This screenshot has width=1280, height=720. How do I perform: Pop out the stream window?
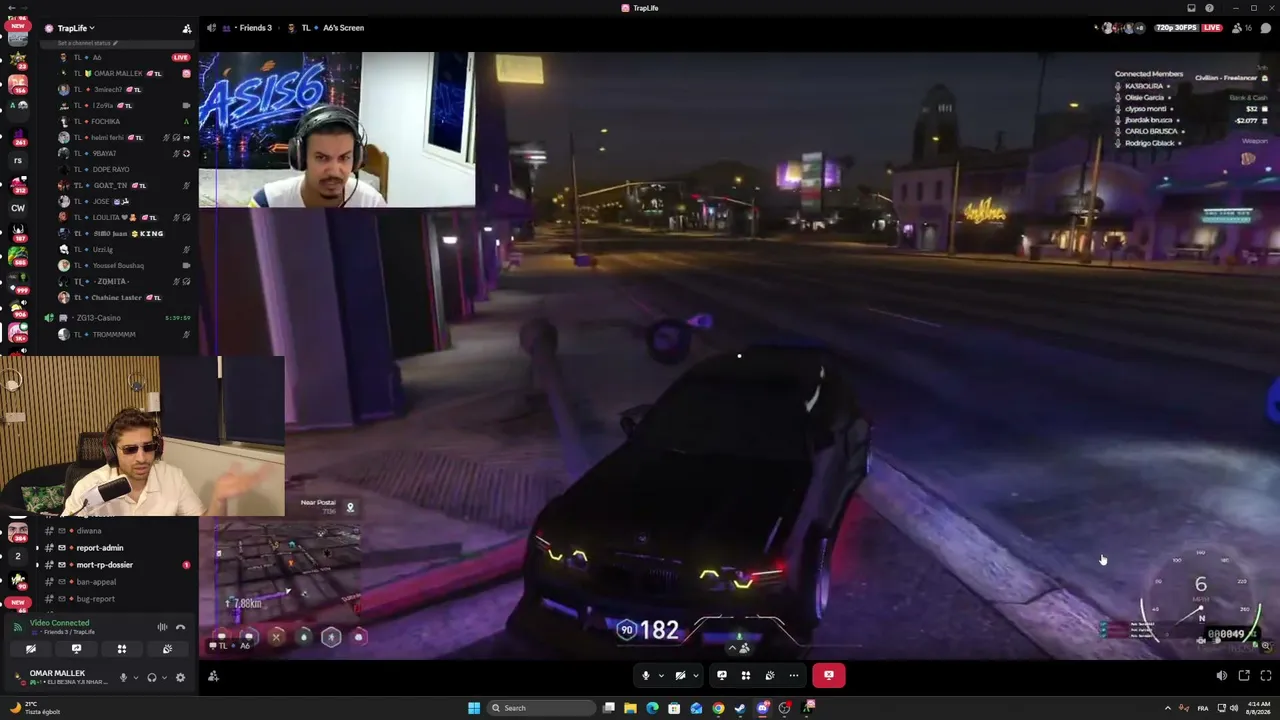pos(1244,675)
